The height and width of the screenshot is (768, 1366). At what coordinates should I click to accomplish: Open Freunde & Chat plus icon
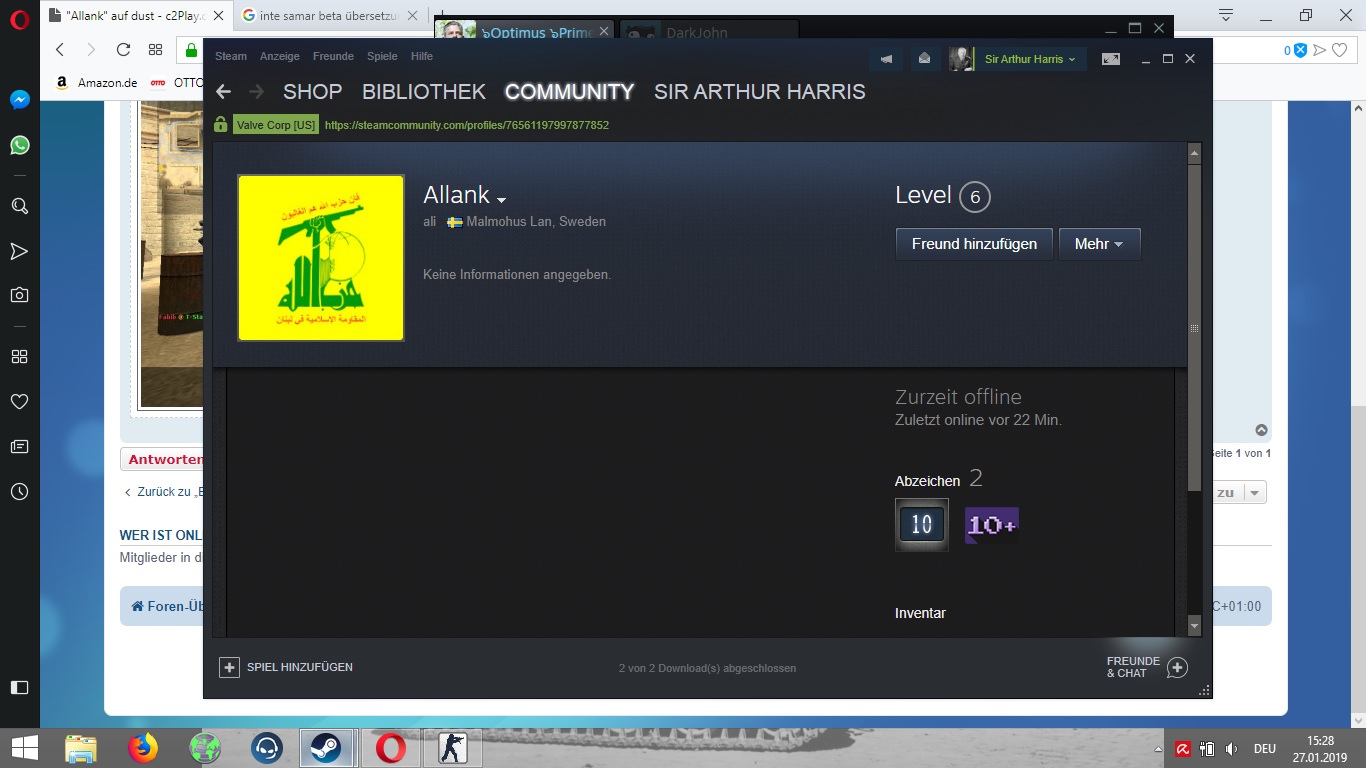pyautogui.click(x=1177, y=668)
